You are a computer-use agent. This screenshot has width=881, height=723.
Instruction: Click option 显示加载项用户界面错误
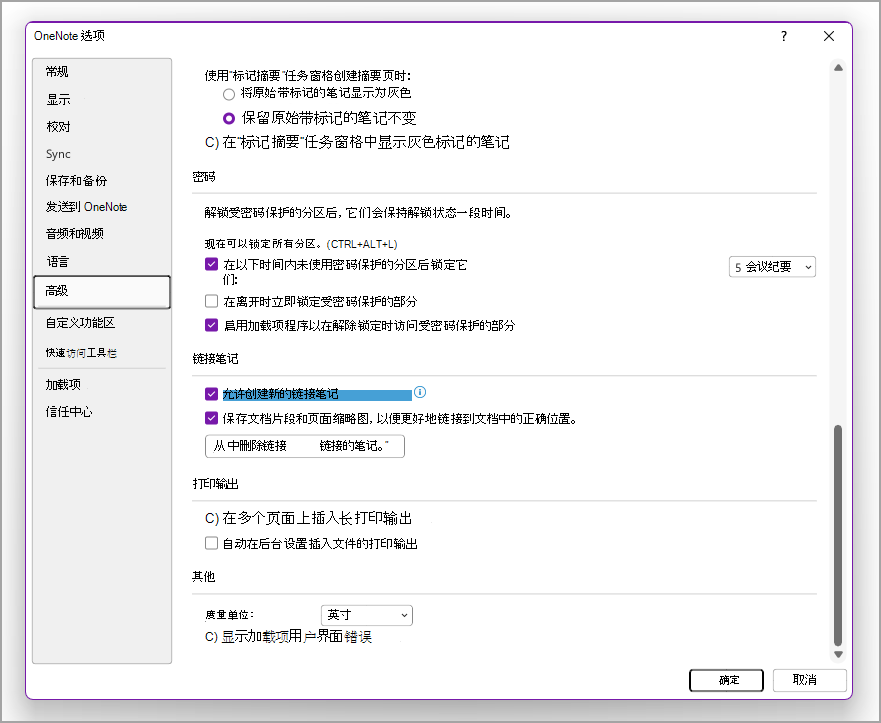(x=288, y=636)
